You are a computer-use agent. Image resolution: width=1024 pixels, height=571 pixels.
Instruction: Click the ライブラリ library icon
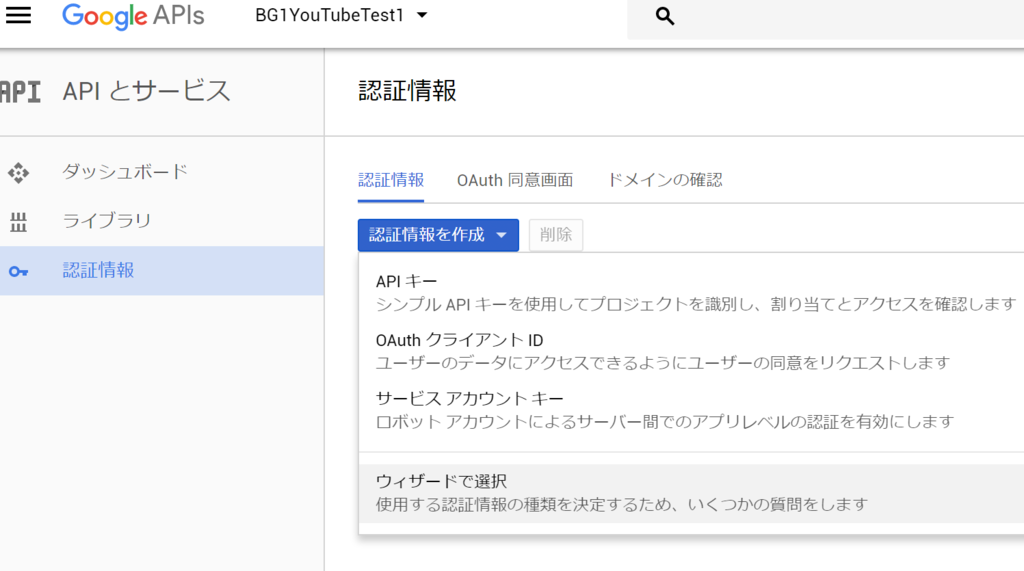click(x=18, y=222)
